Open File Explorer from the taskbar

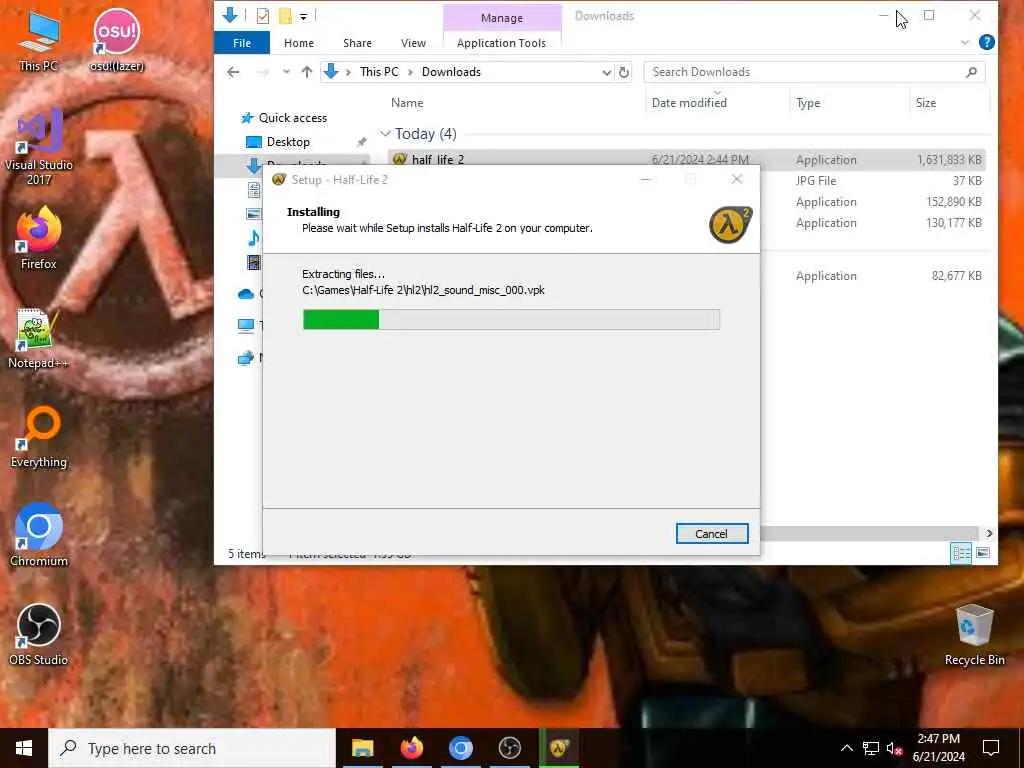[x=362, y=748]
